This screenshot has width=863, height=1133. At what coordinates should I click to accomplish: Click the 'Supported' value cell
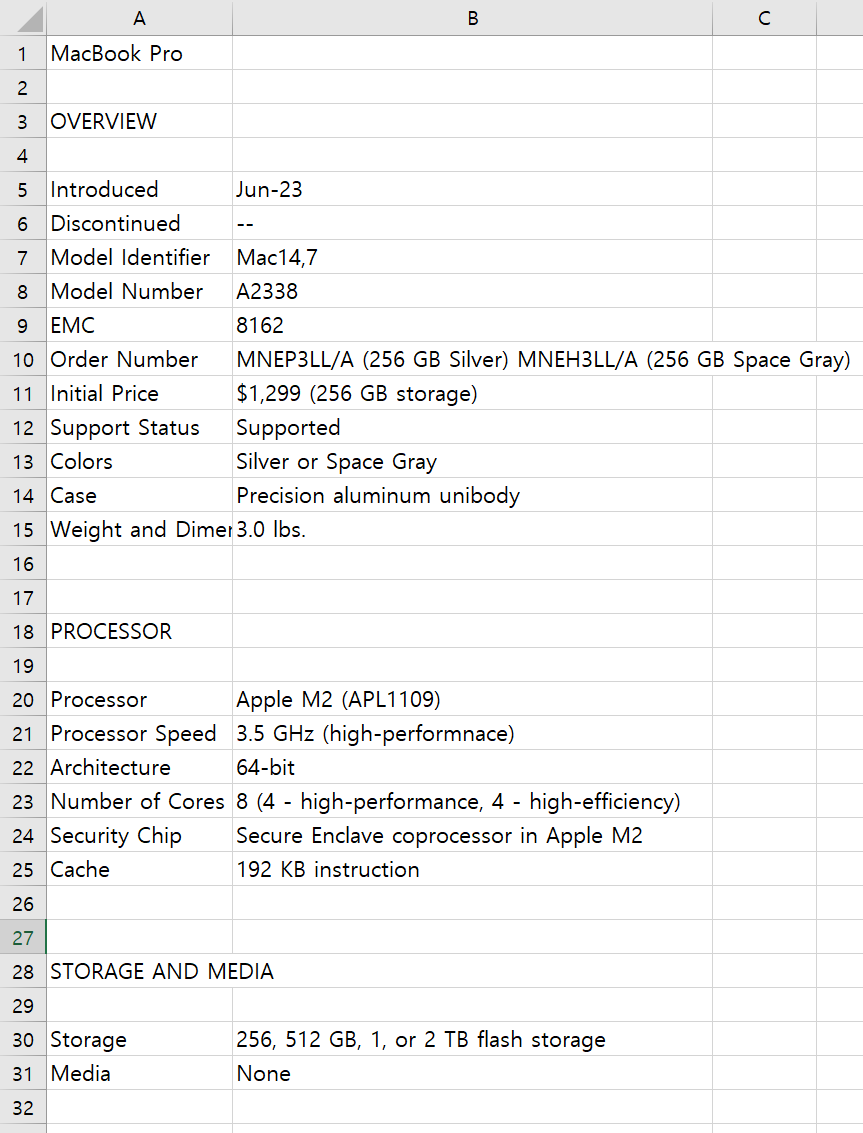[x=472, y=427]
